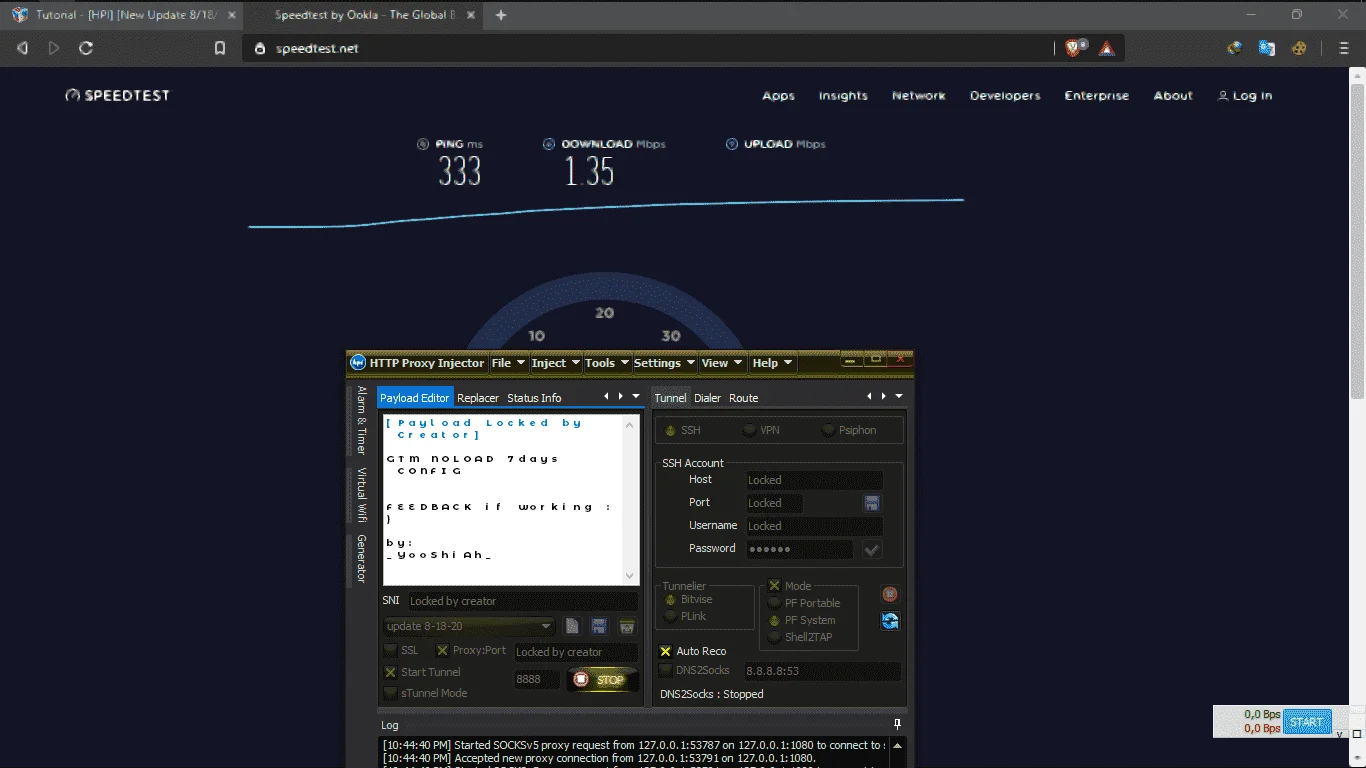The width and height of the screenshot is (1366, 768).
Task: Toggle the Proxy:Port checkbox
Action: (x=442, y=650)
